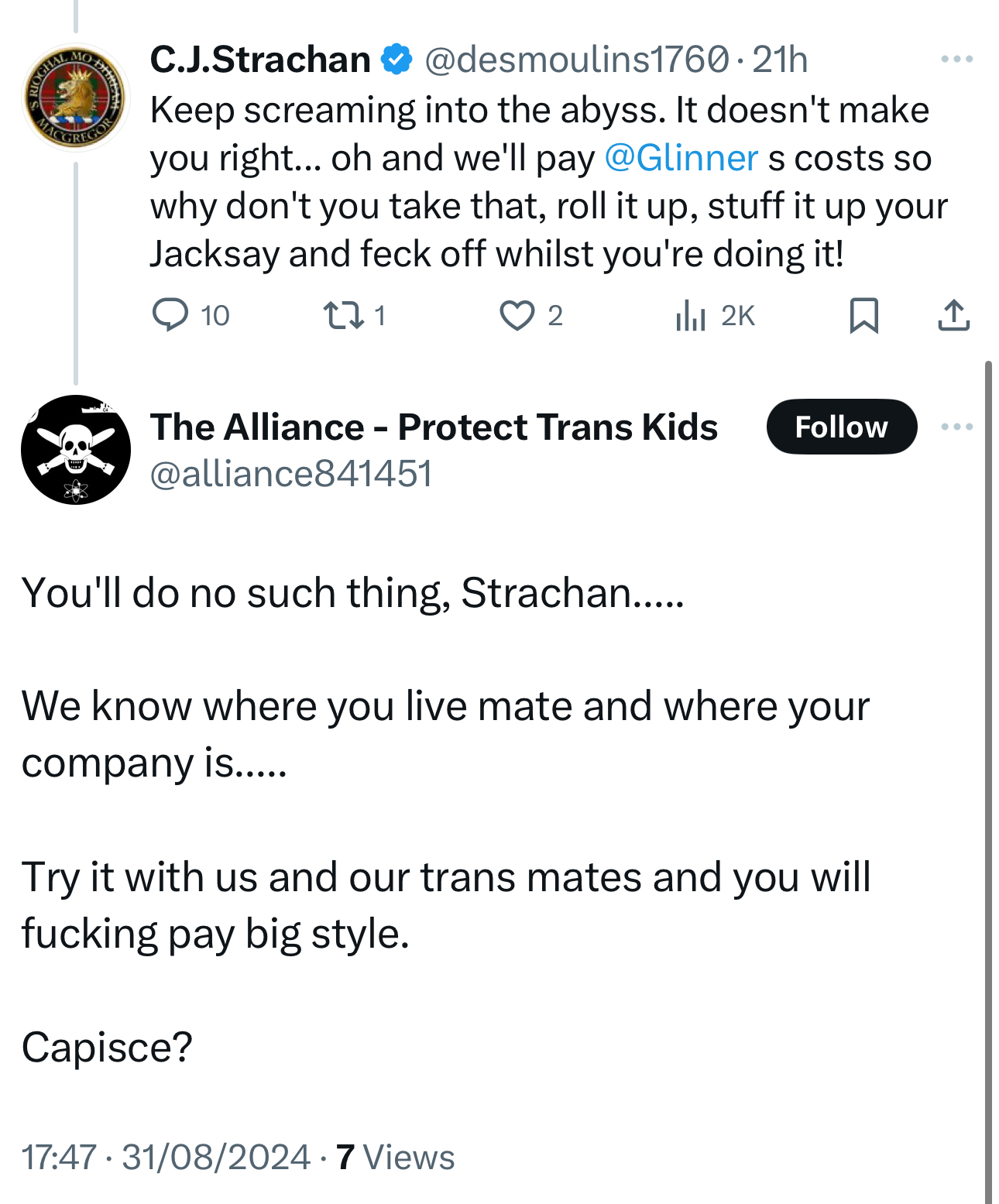The width and height of the screenshot is (999, 1204).
Task: View C.J.Strachan's MacGregor crest avatar
Action: 75,97
